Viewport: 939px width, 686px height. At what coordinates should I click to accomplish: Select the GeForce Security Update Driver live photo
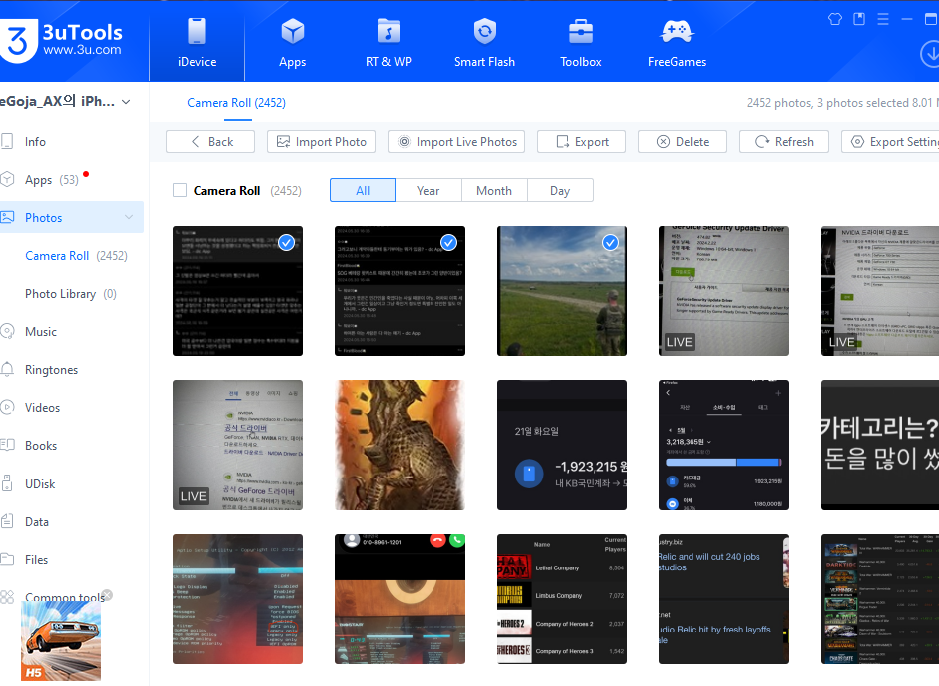point(724,291)
